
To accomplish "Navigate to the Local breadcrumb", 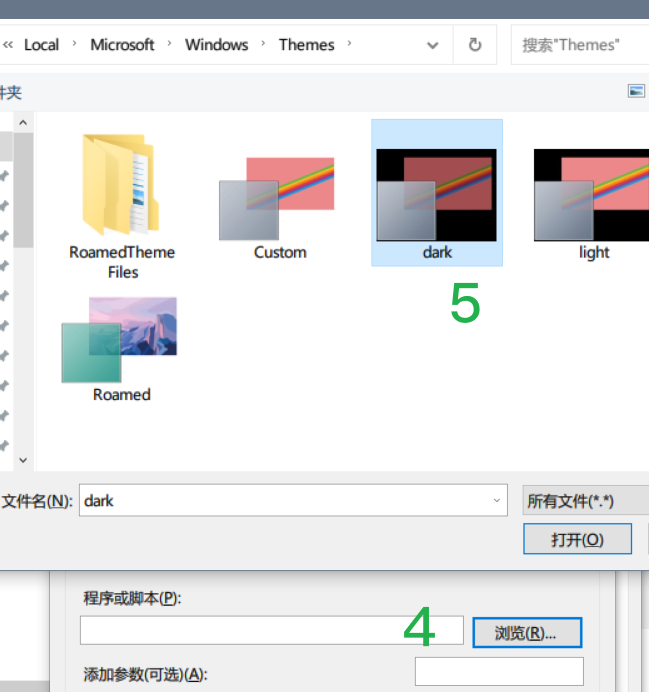I will click(41, 45).
